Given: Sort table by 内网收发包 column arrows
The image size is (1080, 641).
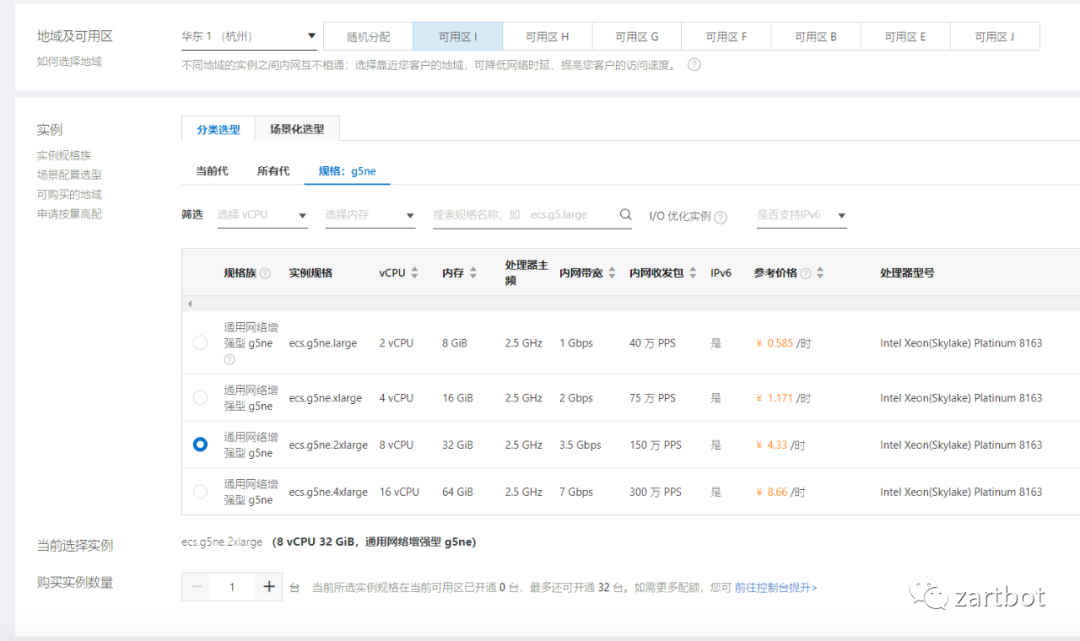Looking at the screenshot, I should pos(693,273).
